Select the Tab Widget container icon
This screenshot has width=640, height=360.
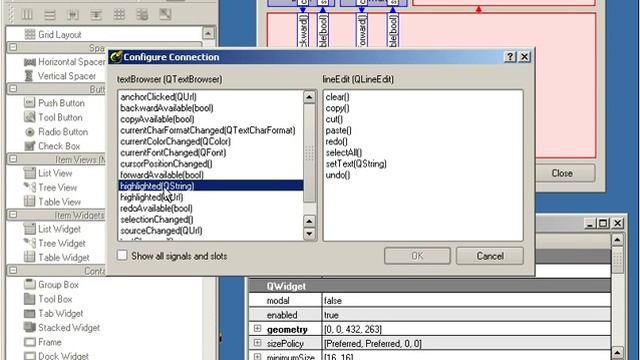[x=29, y=313]
